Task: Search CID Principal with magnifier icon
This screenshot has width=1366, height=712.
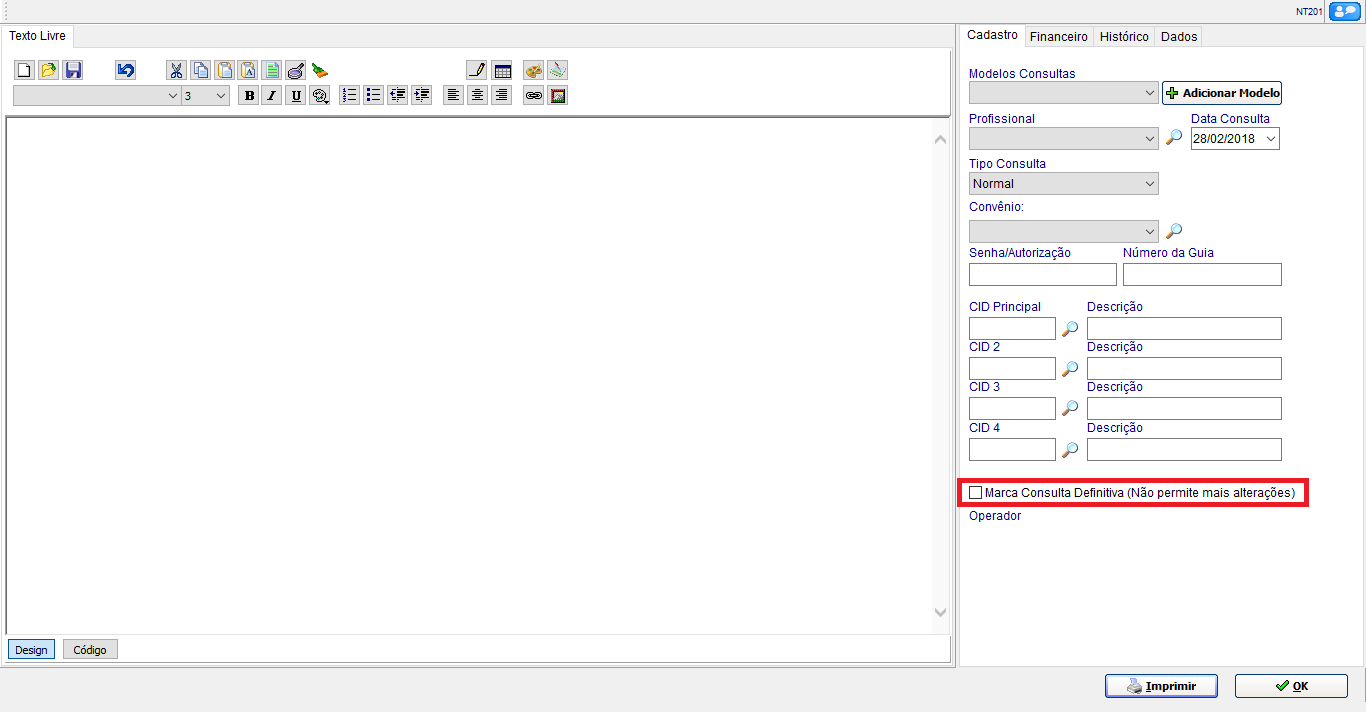Action: tap(1070, 329)
